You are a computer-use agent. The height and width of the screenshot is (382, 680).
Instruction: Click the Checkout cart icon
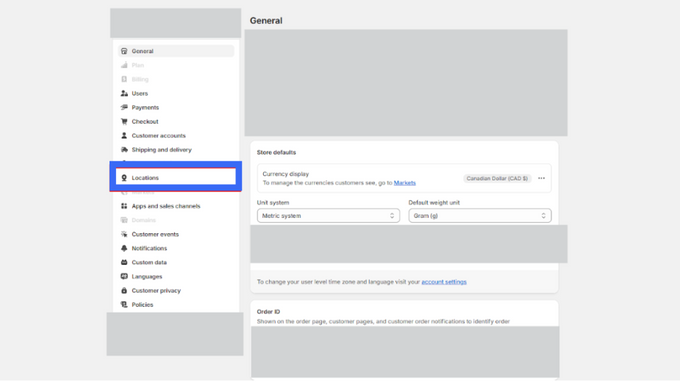tap(124, 121)
